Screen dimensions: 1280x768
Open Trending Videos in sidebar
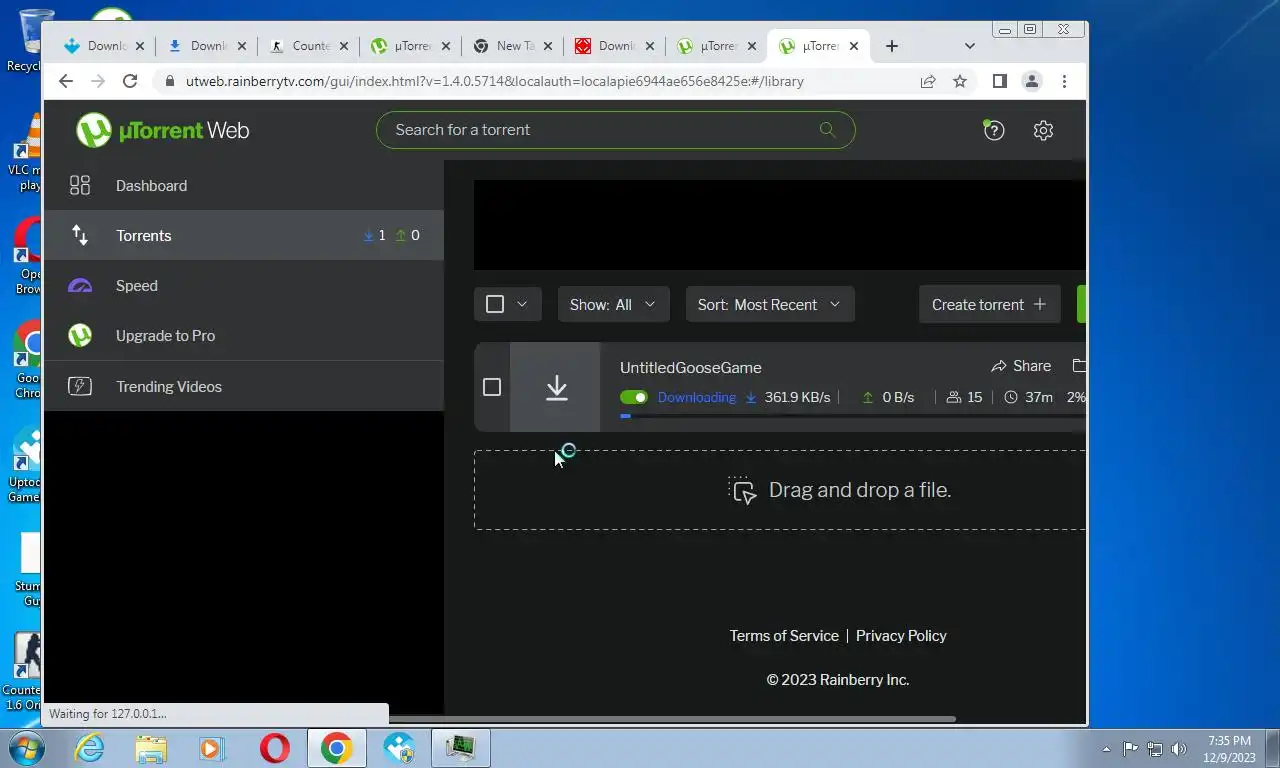(x=244, y=386)
